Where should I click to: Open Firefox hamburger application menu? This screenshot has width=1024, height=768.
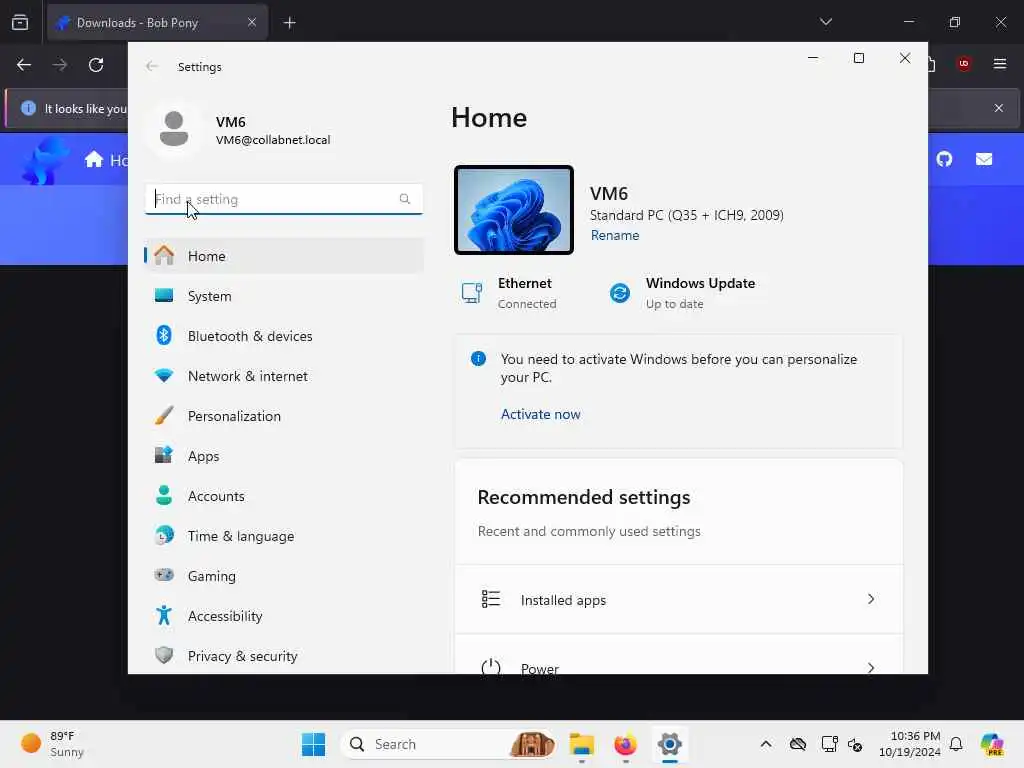1000,64
